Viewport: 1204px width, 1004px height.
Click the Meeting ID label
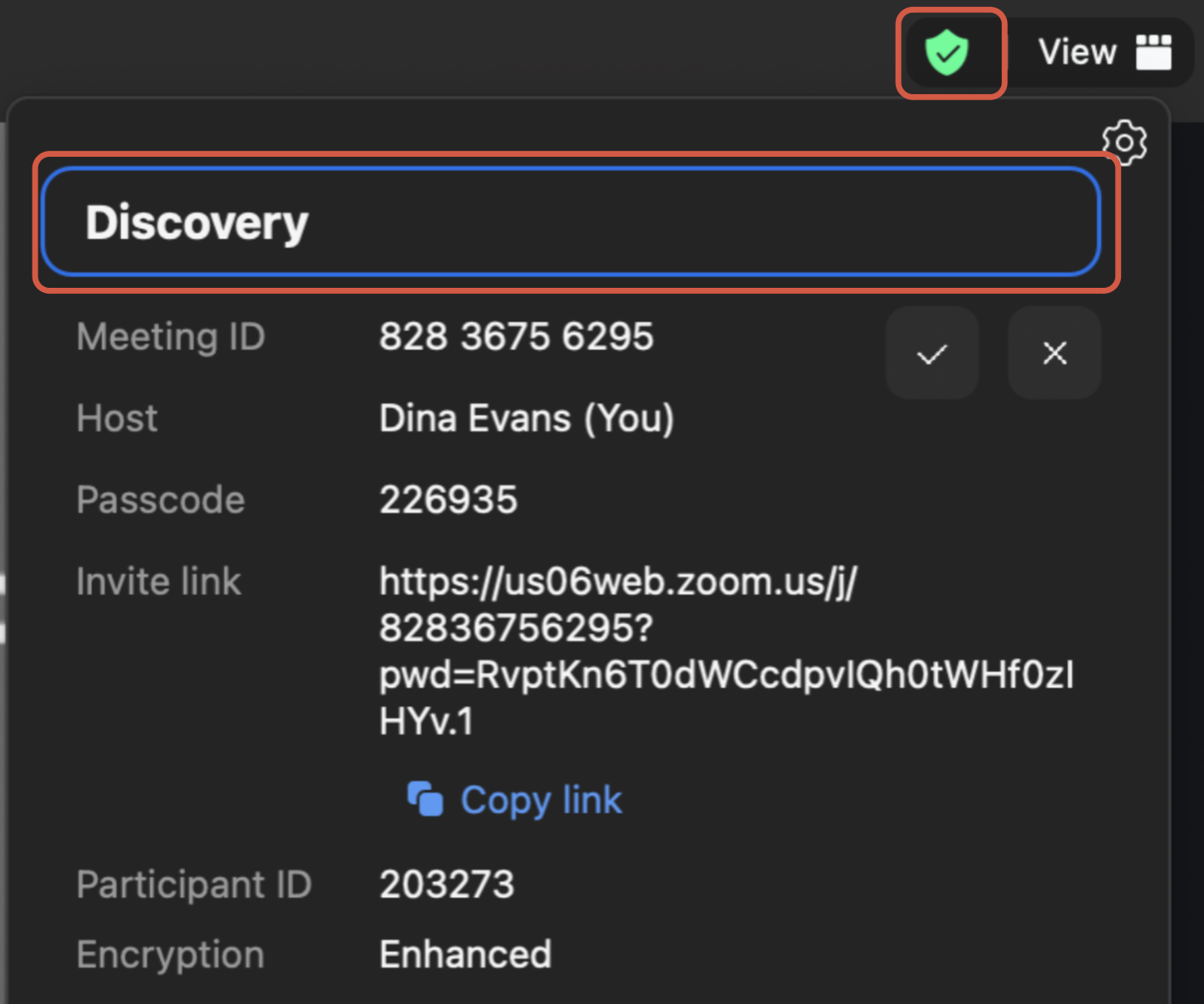click(170, 337)
